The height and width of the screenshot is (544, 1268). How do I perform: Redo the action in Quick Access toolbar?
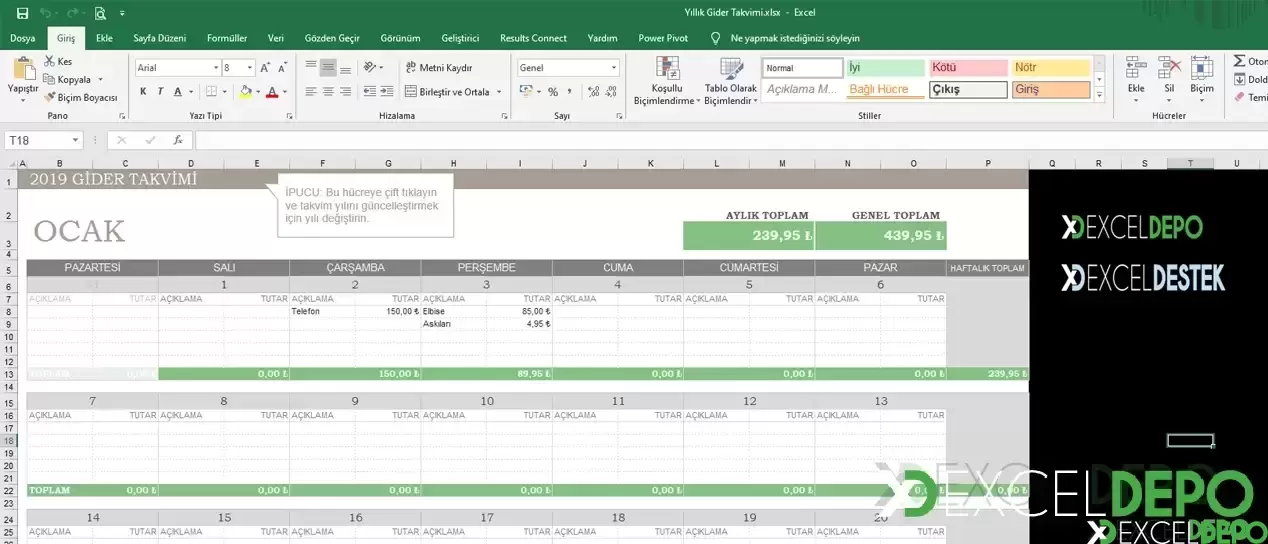[73, 13]
